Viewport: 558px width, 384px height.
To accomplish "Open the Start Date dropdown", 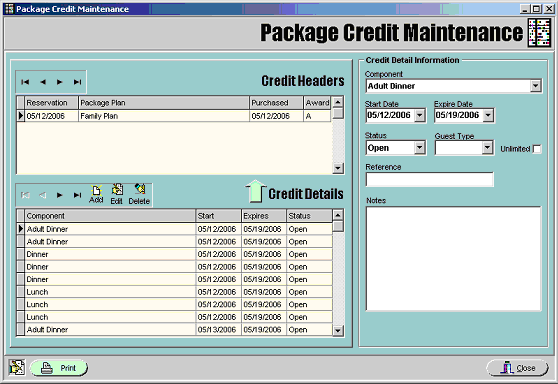I will tap(420, 115).
